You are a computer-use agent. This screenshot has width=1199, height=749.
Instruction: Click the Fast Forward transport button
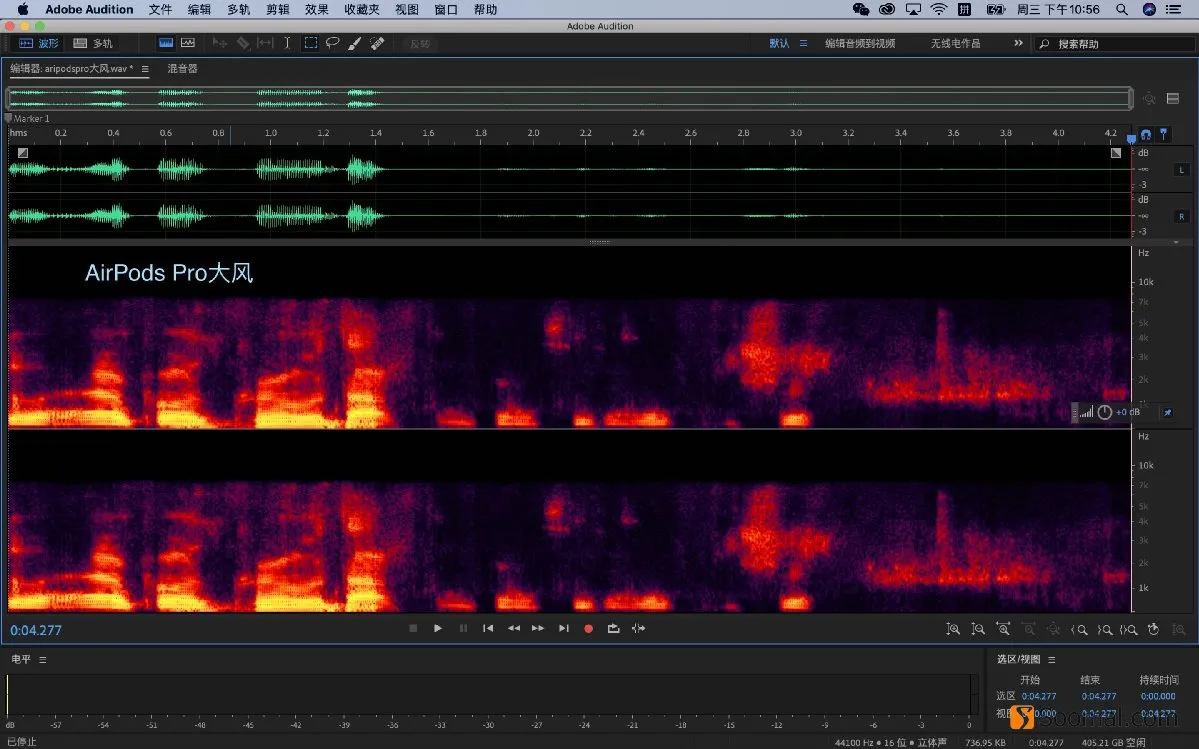coord(538,628)
